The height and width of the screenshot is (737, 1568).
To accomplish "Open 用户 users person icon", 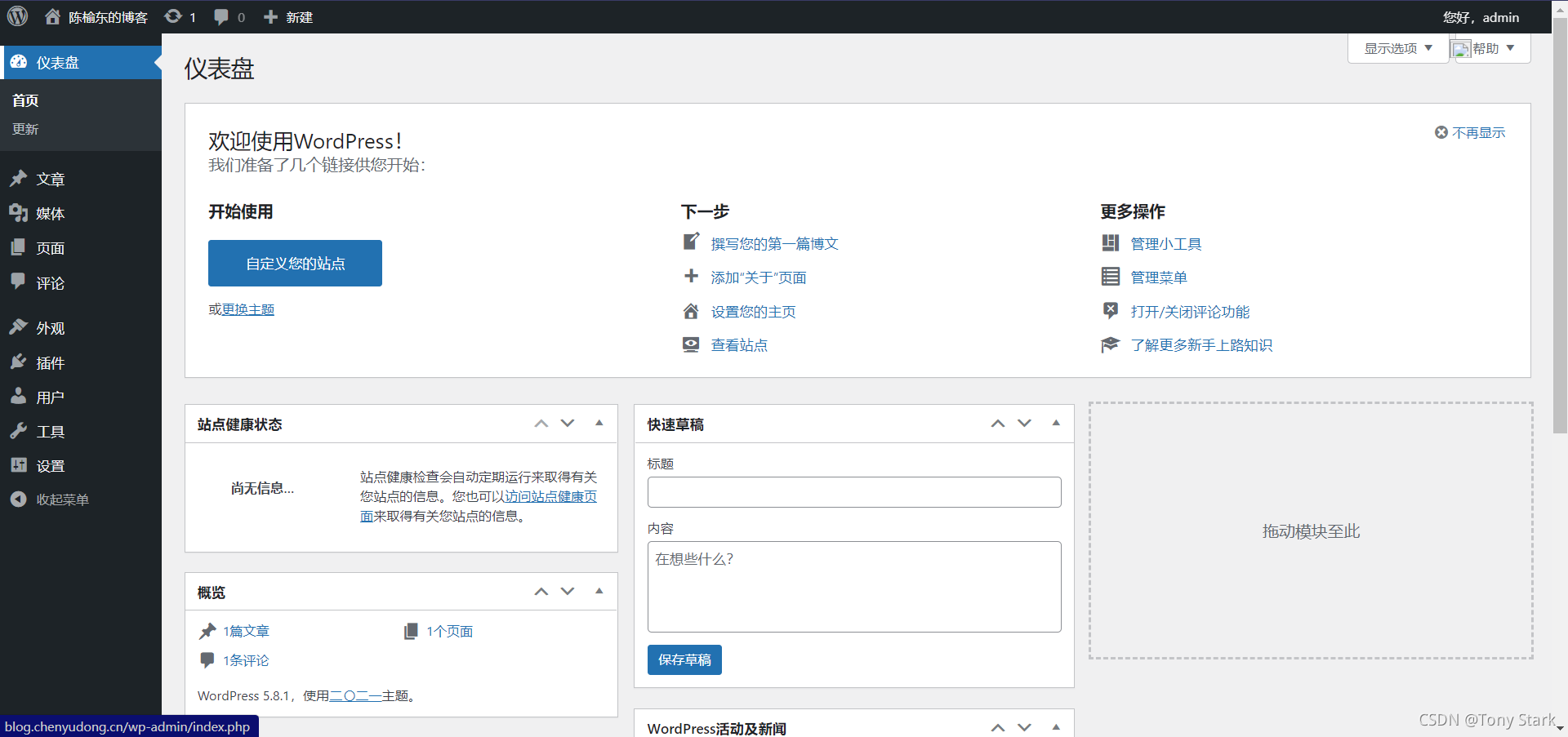I will (19, 396).
